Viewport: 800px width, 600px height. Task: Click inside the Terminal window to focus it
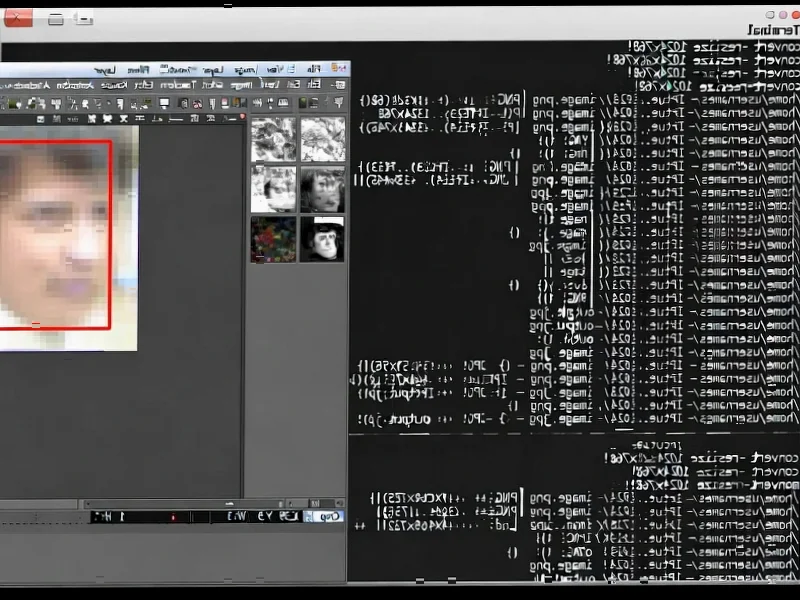[570, 300]
